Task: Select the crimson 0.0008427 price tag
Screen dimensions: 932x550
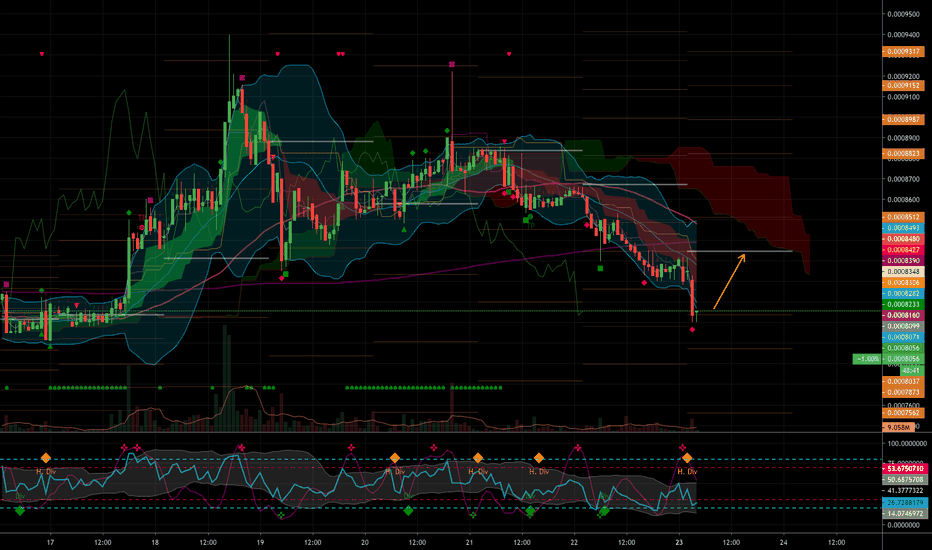Action: point(903,250)
